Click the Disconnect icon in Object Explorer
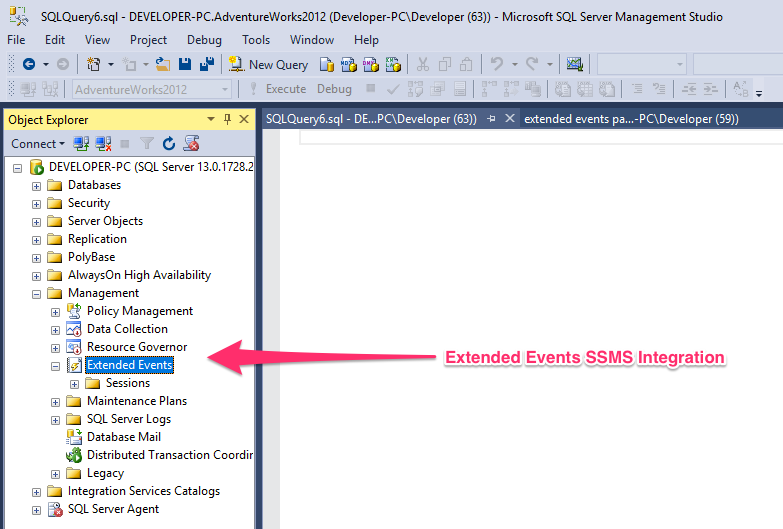 pos(103,144)
